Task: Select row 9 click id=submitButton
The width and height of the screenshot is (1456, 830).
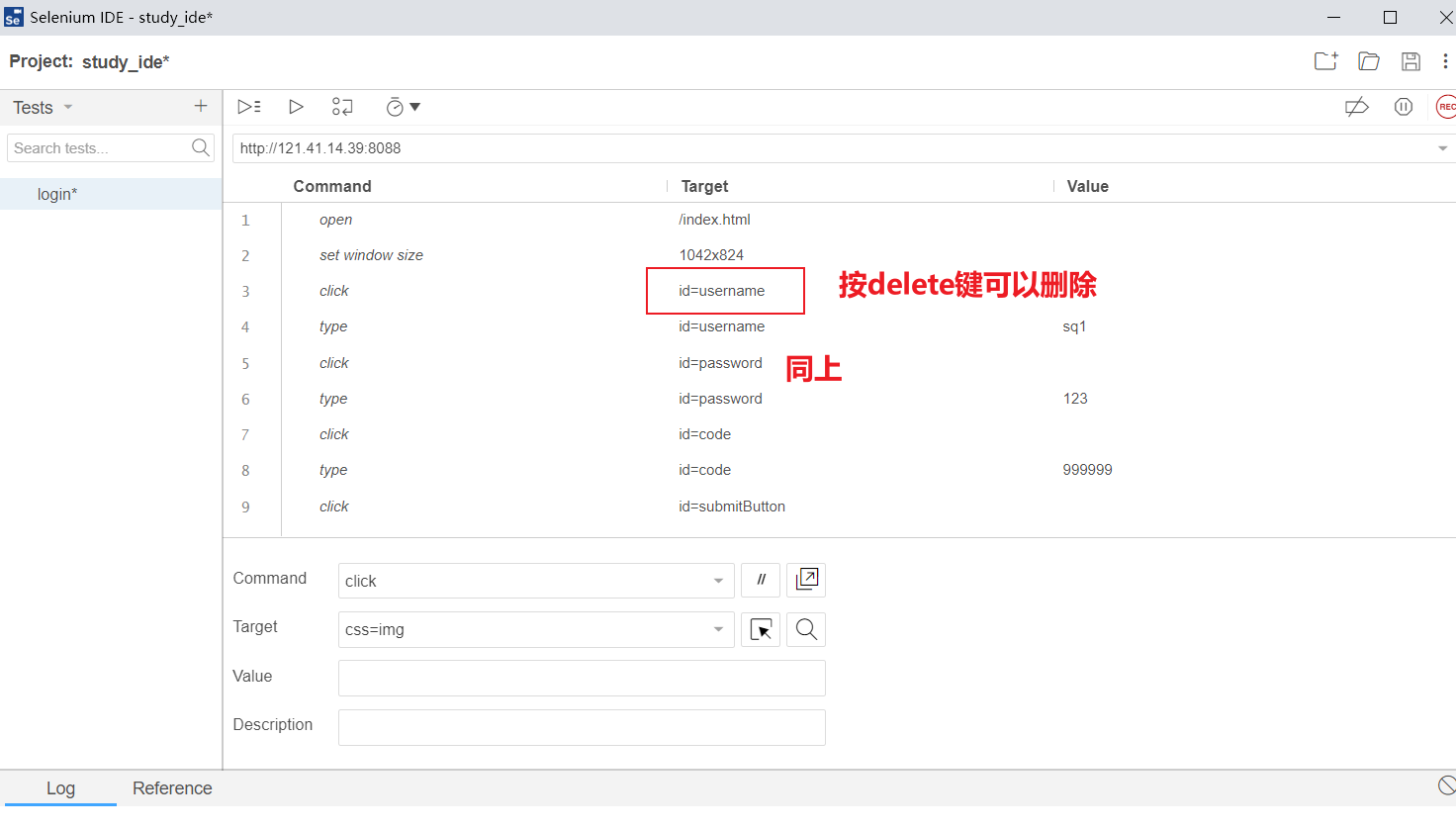Action: tap(839, 507)
